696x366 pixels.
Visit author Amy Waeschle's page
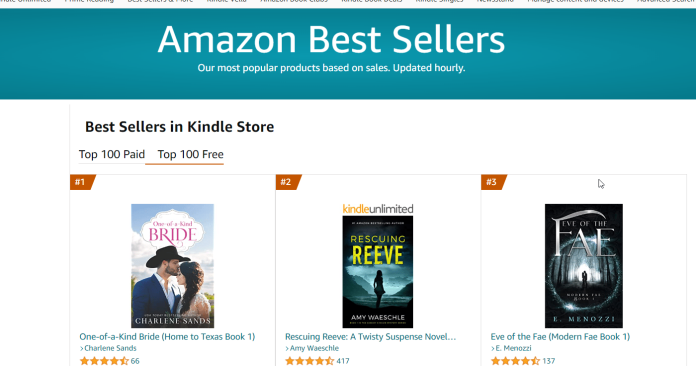(314, 348)
